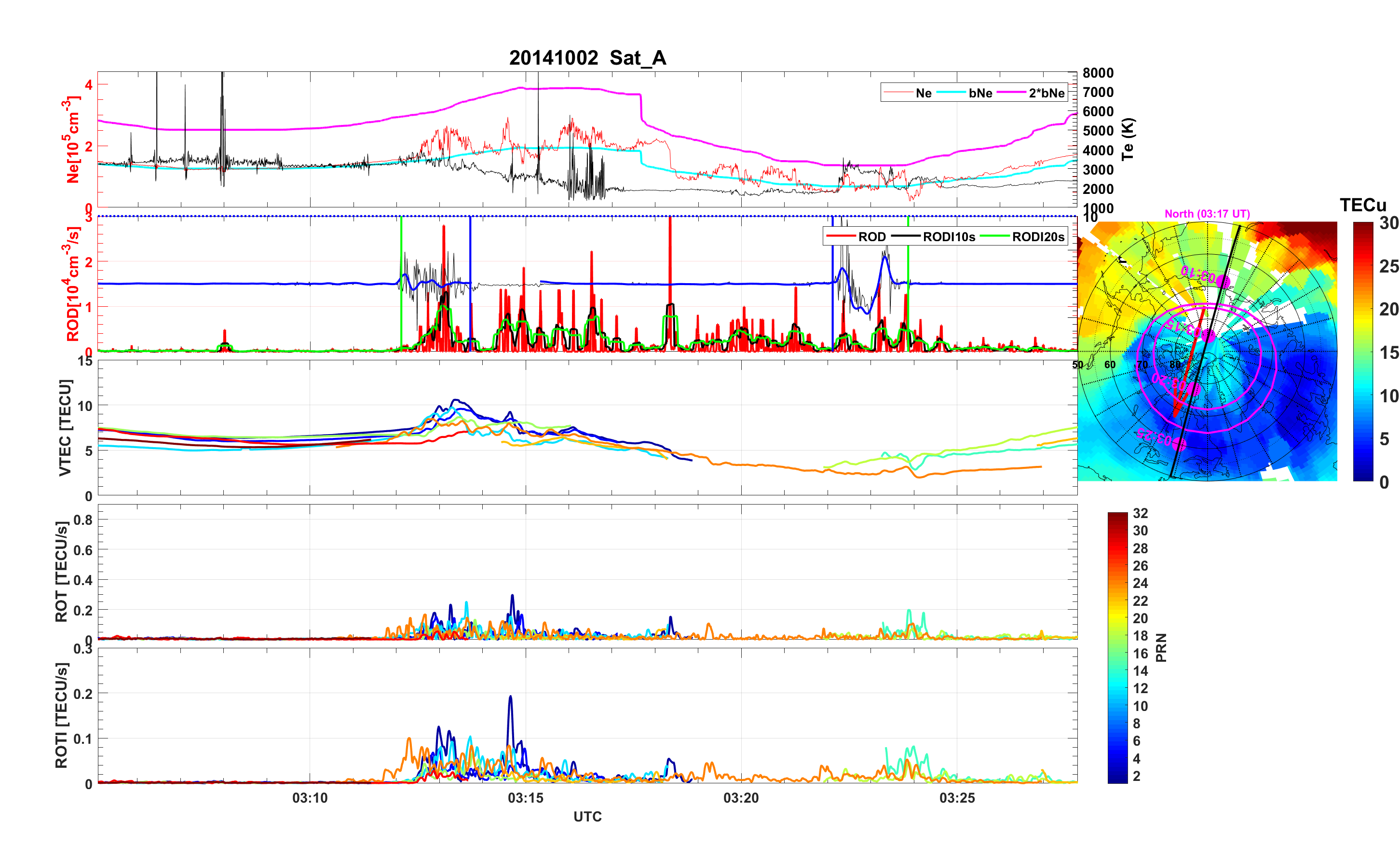Click the plot title 20141002 Sat_A
Image resolution: width=1400 pixels, height=847 pixels.
pos(587,57)
